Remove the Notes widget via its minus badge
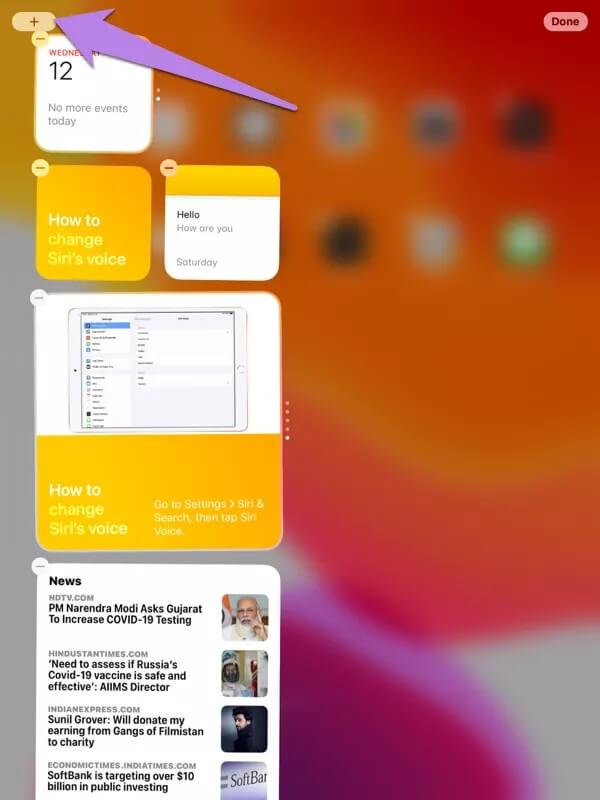Screen dimensions: 600x800 (169, 167)
